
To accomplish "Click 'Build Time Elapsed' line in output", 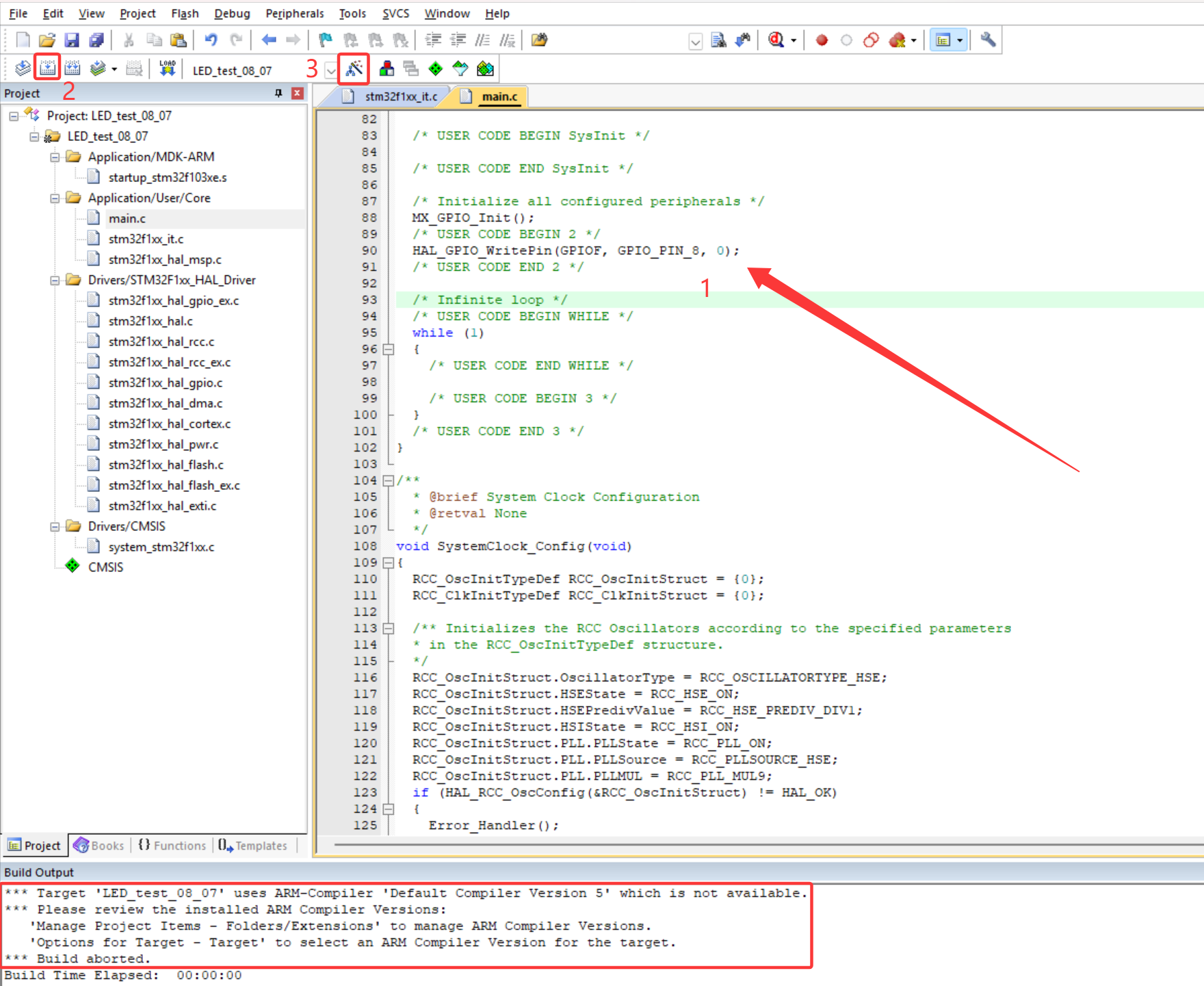I will (123, 975).
